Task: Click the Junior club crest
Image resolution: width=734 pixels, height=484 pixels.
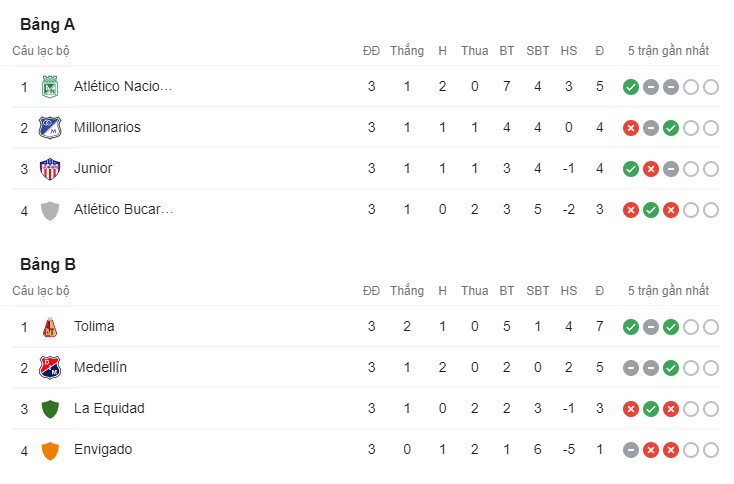Action: coord(49,169)
